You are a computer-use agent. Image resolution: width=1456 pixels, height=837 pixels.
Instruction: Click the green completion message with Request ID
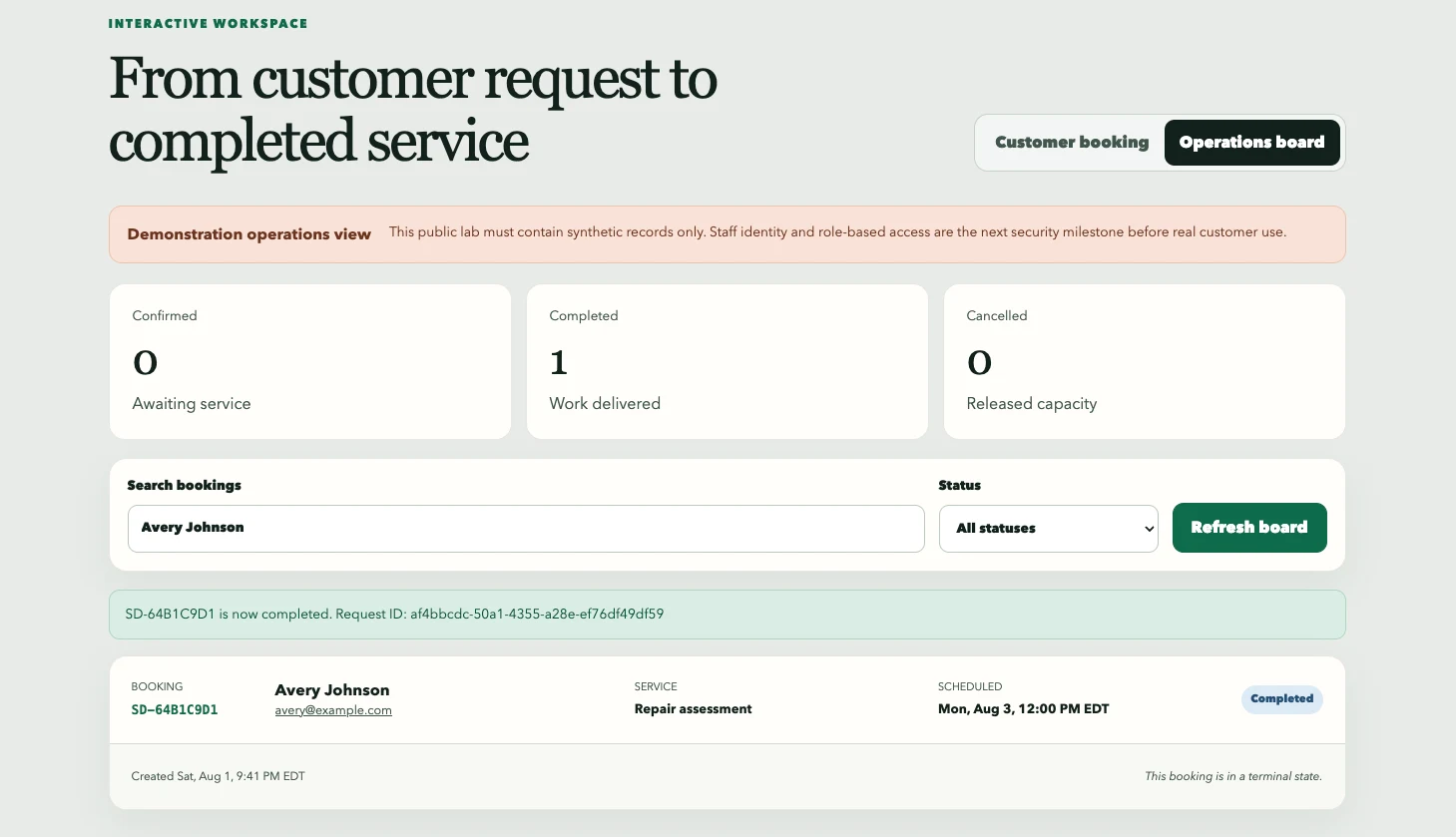(x=728, y=615)
